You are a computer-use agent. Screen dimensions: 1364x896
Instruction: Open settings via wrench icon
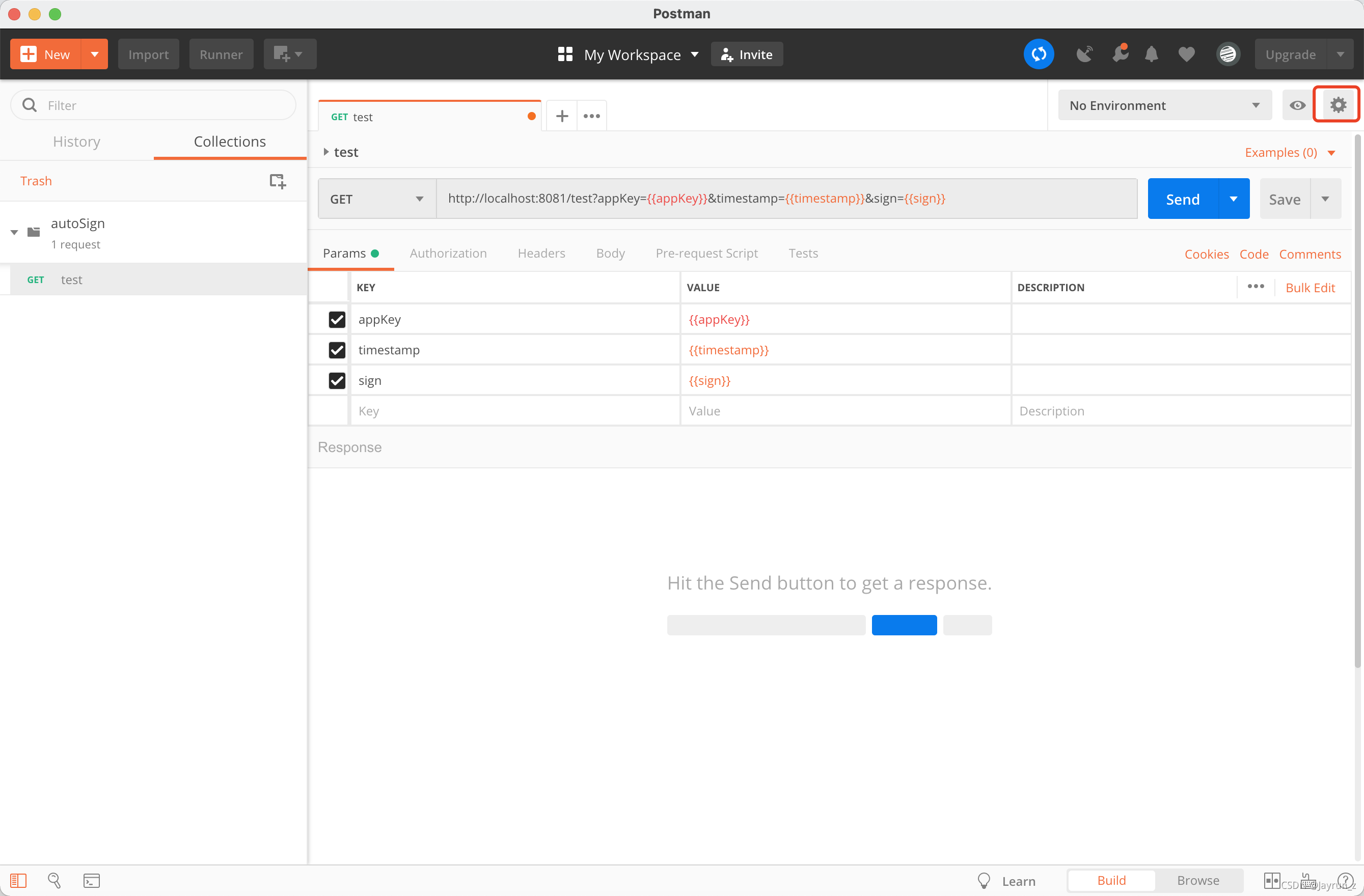tap(1120, 54)
